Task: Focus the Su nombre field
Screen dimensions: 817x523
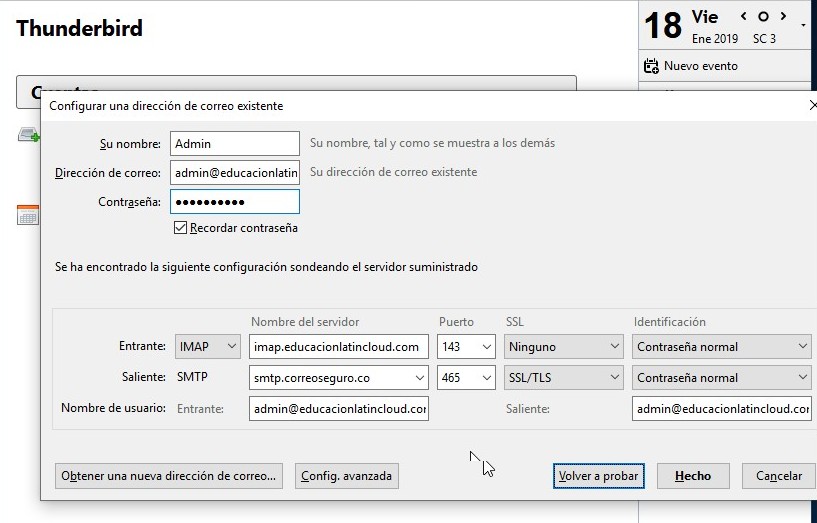Action: coord(235,144)
